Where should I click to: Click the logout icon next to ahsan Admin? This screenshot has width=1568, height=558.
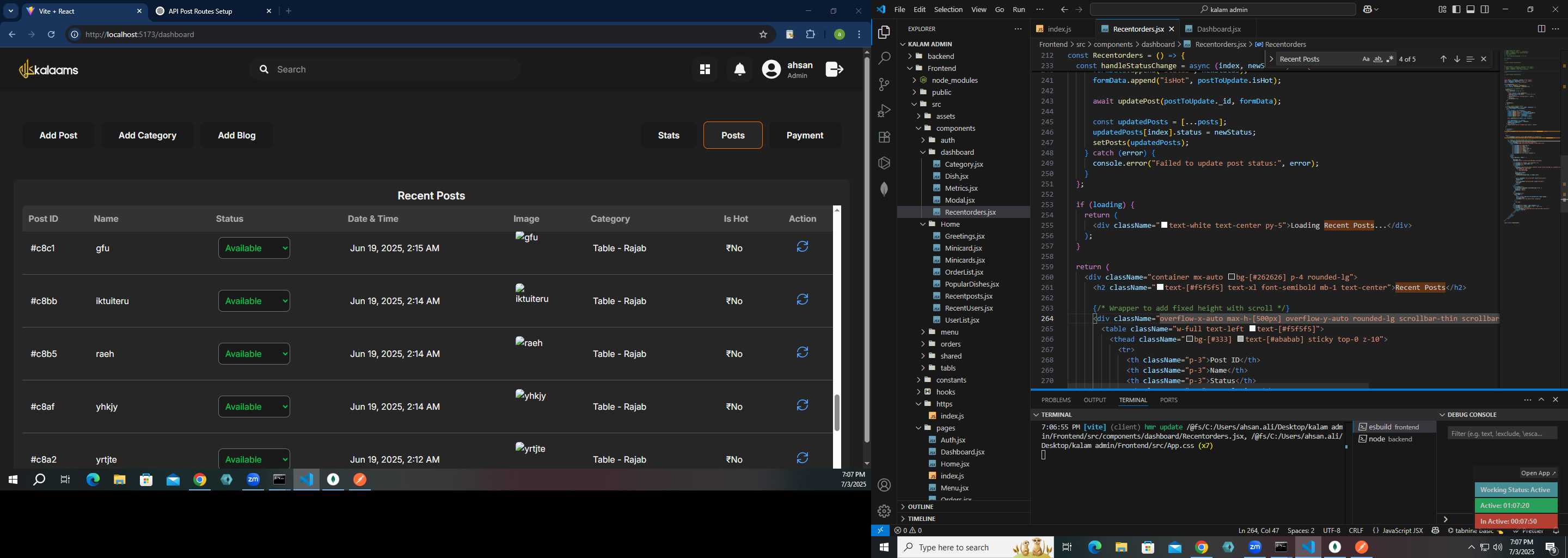(835, 69)
